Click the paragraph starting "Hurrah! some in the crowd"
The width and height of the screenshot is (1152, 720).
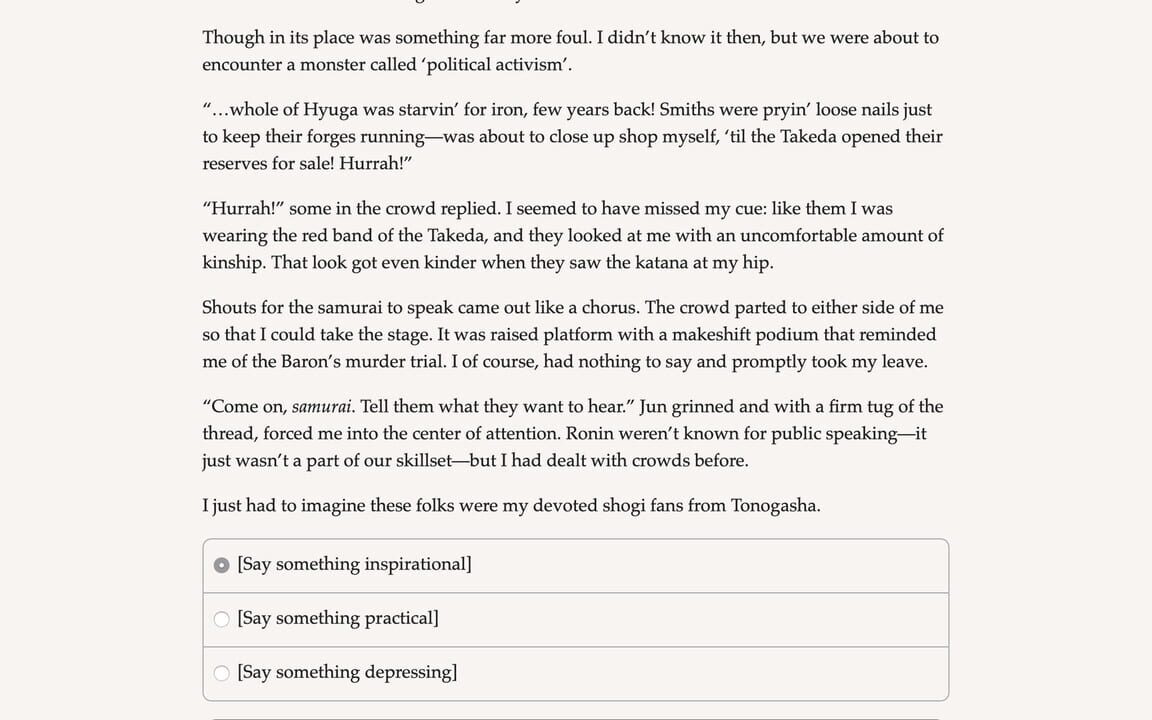click(x=573, y=236)
